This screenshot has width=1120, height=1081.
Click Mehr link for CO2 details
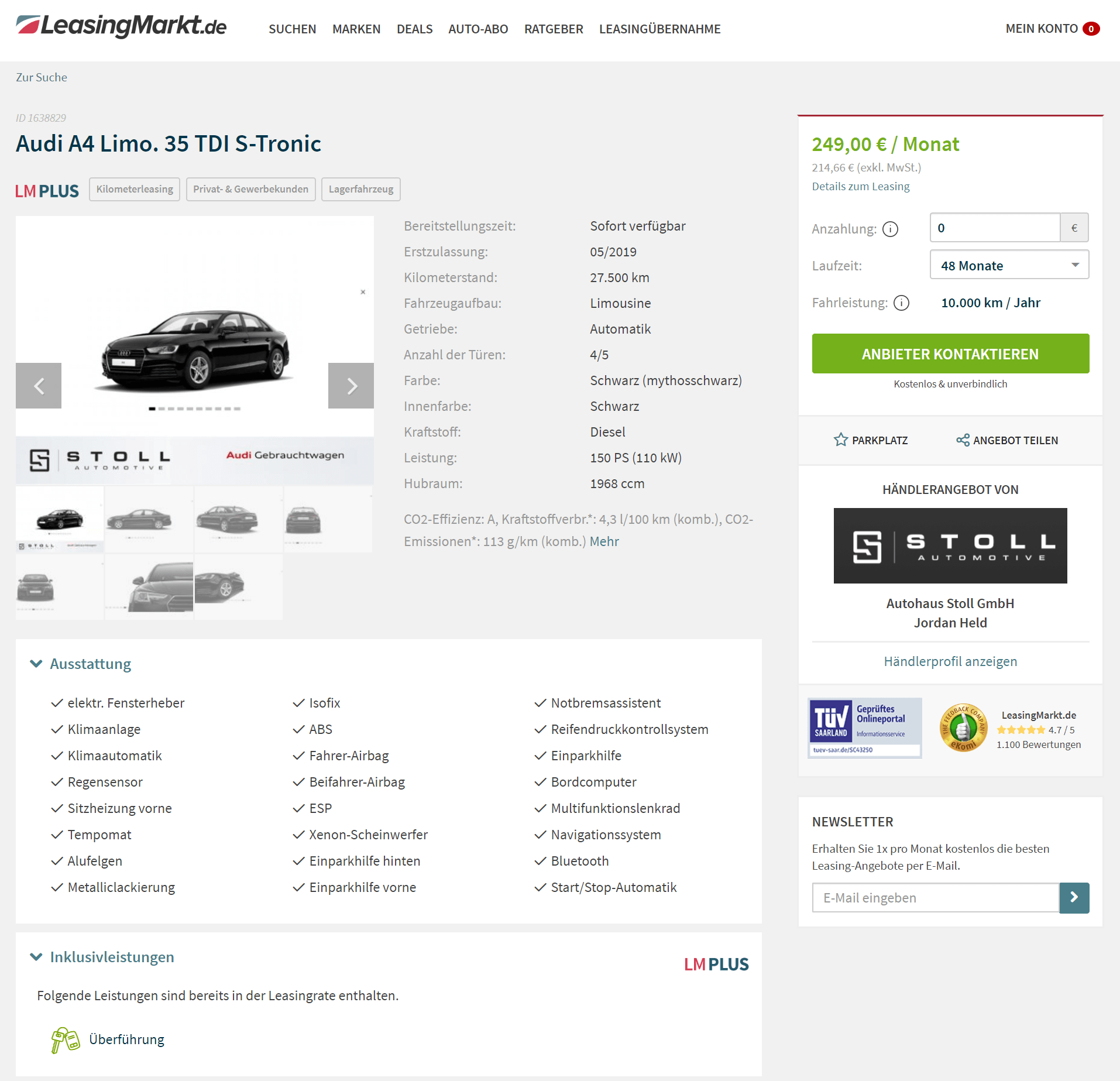pyautogui.click(x=604, y=541)
